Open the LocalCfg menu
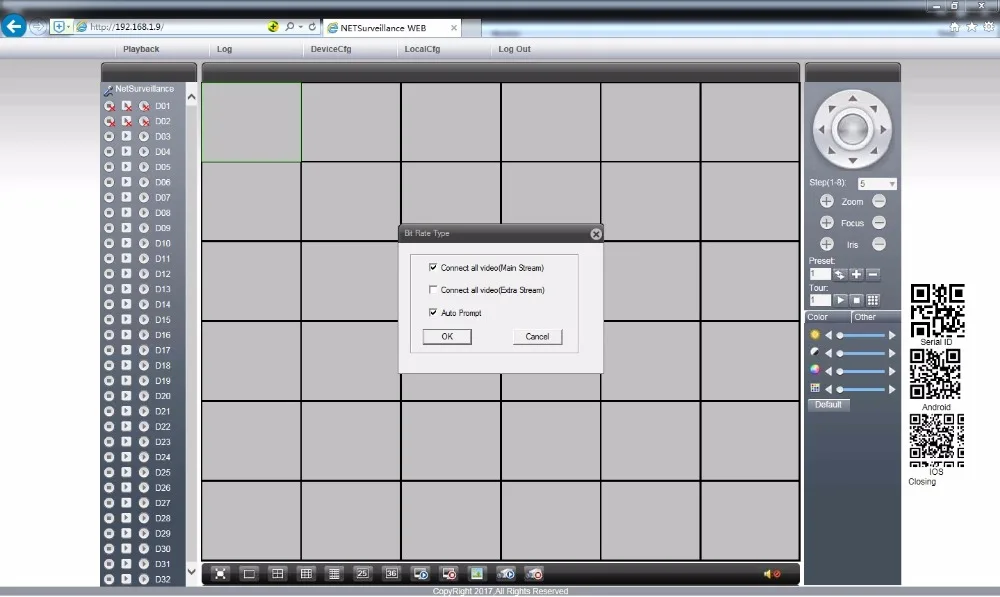The height and width of the screenshot is (597, 1000). [422, 49]
